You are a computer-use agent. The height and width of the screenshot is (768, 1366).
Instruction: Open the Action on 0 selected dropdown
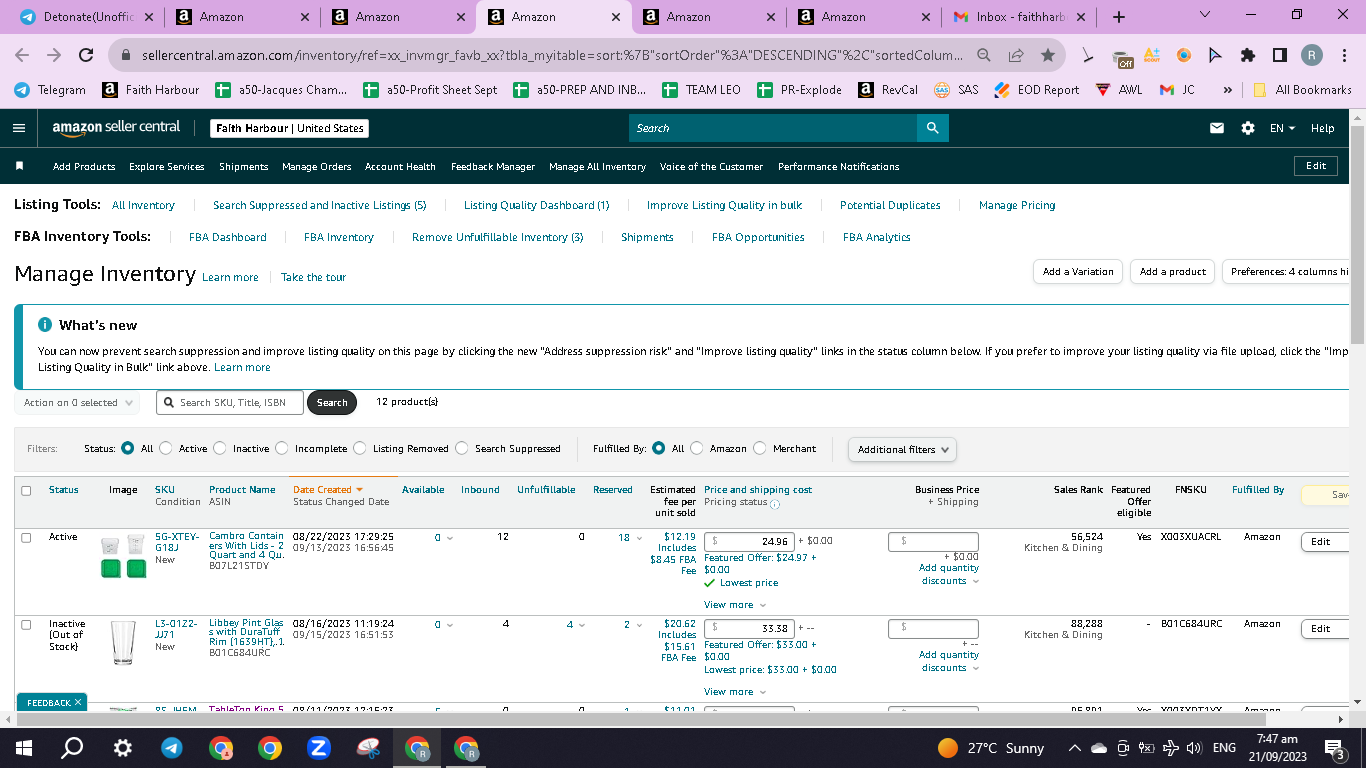[x=79, y=403]
